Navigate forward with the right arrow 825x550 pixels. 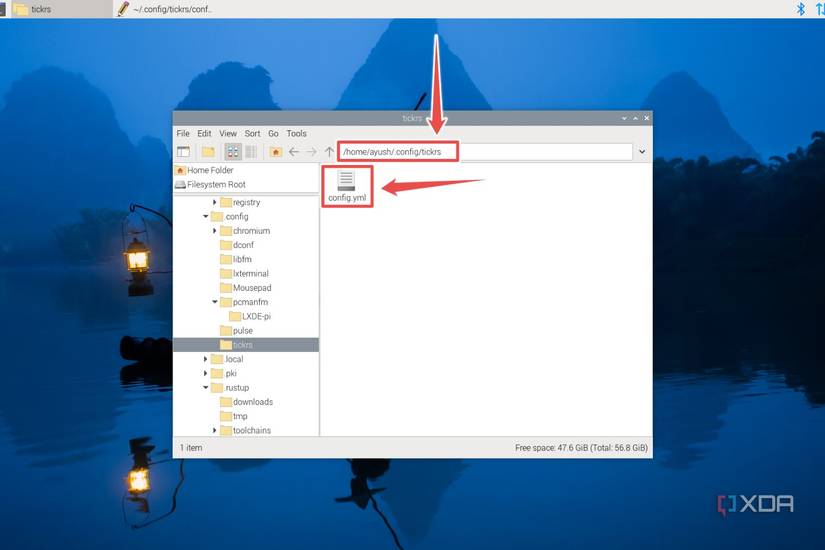coord(311,152)
